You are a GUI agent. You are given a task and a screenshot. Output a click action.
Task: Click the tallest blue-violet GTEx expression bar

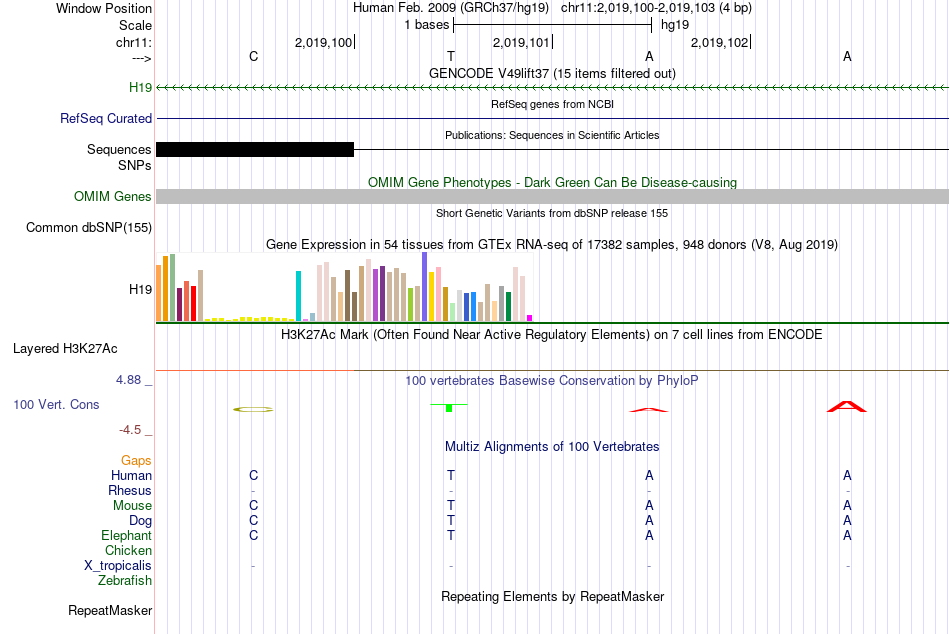(425, 287)
